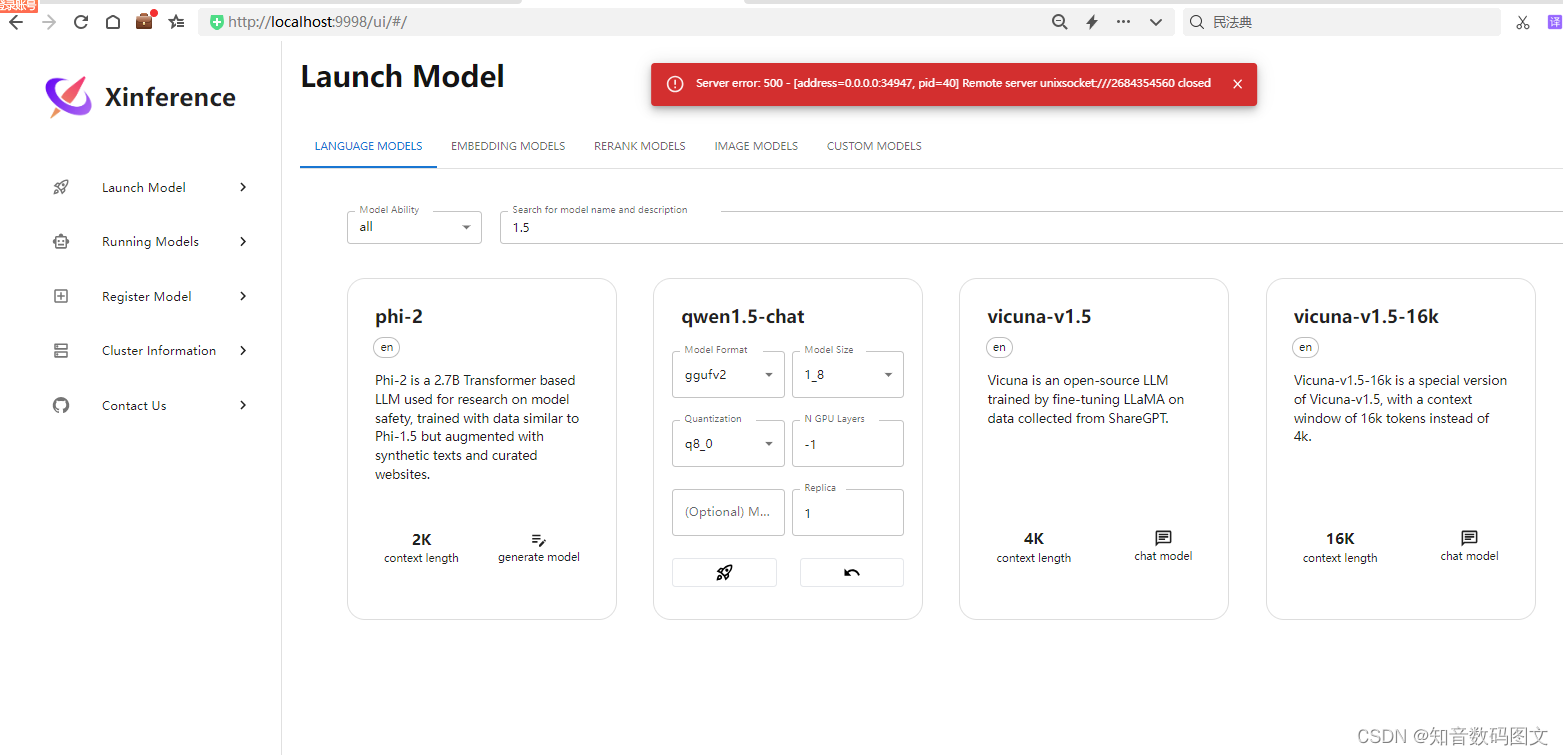Switch to the EMBEDDING MODELS tab
1563x755 pixels.
click(507, 145)
